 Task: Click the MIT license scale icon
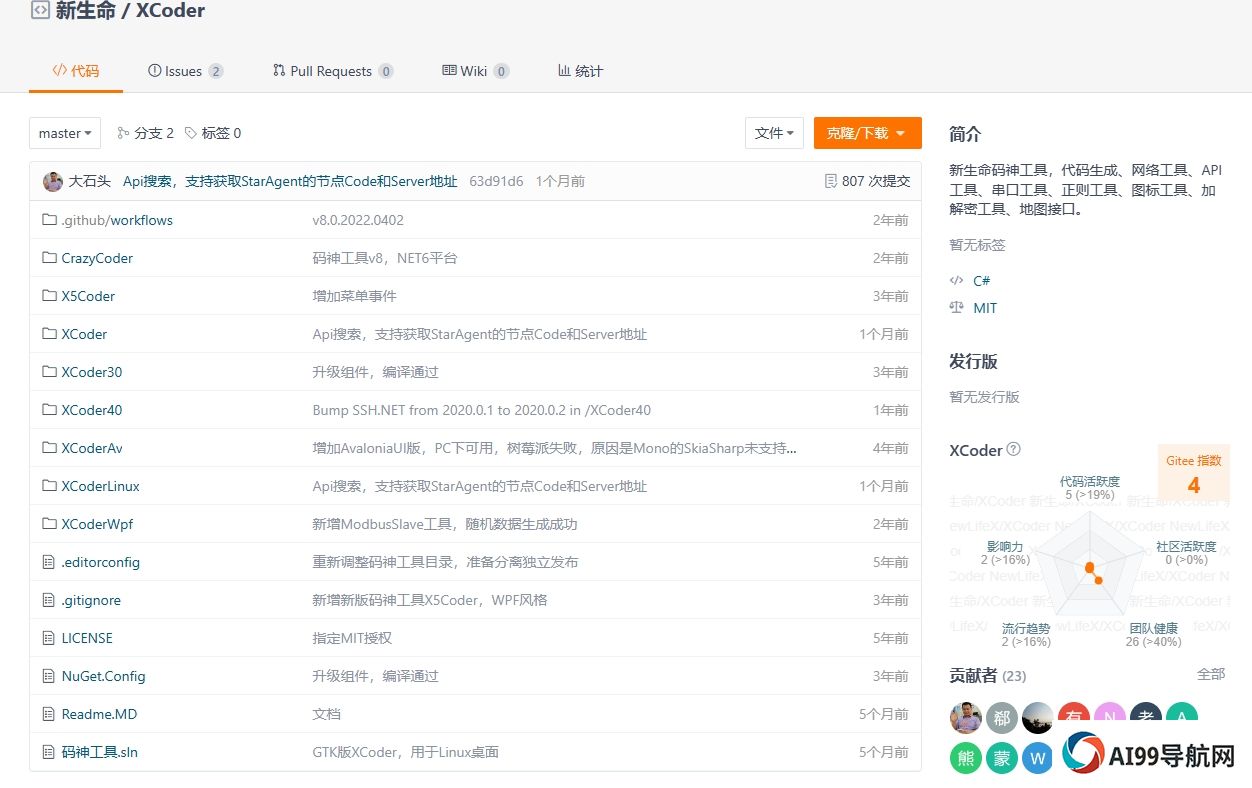[x=957, y=308]
